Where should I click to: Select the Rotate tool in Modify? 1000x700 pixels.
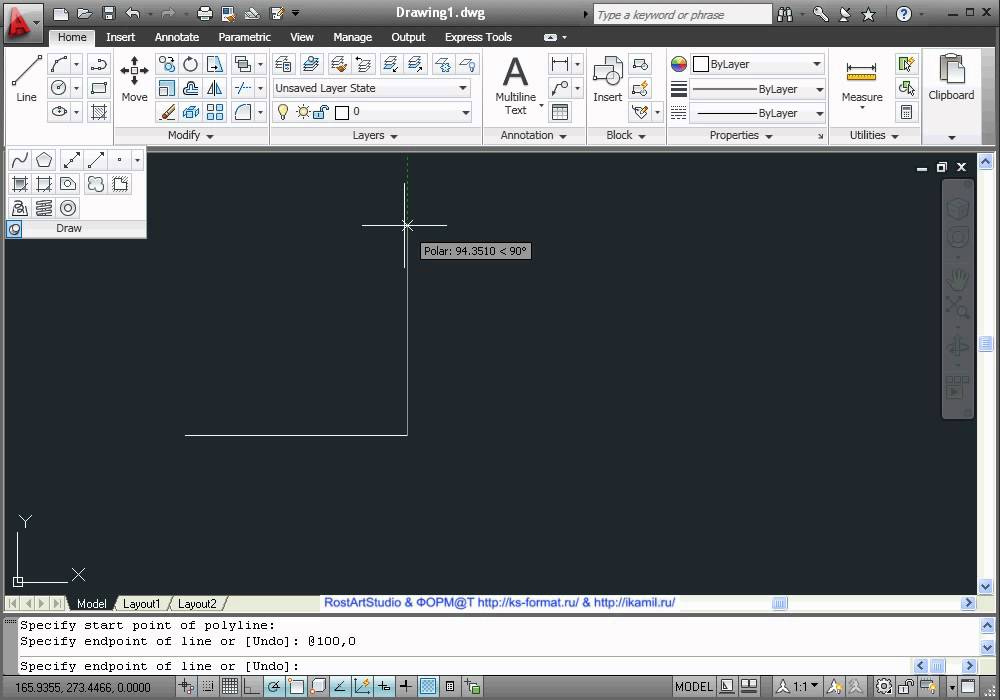(x=191, y=64)
